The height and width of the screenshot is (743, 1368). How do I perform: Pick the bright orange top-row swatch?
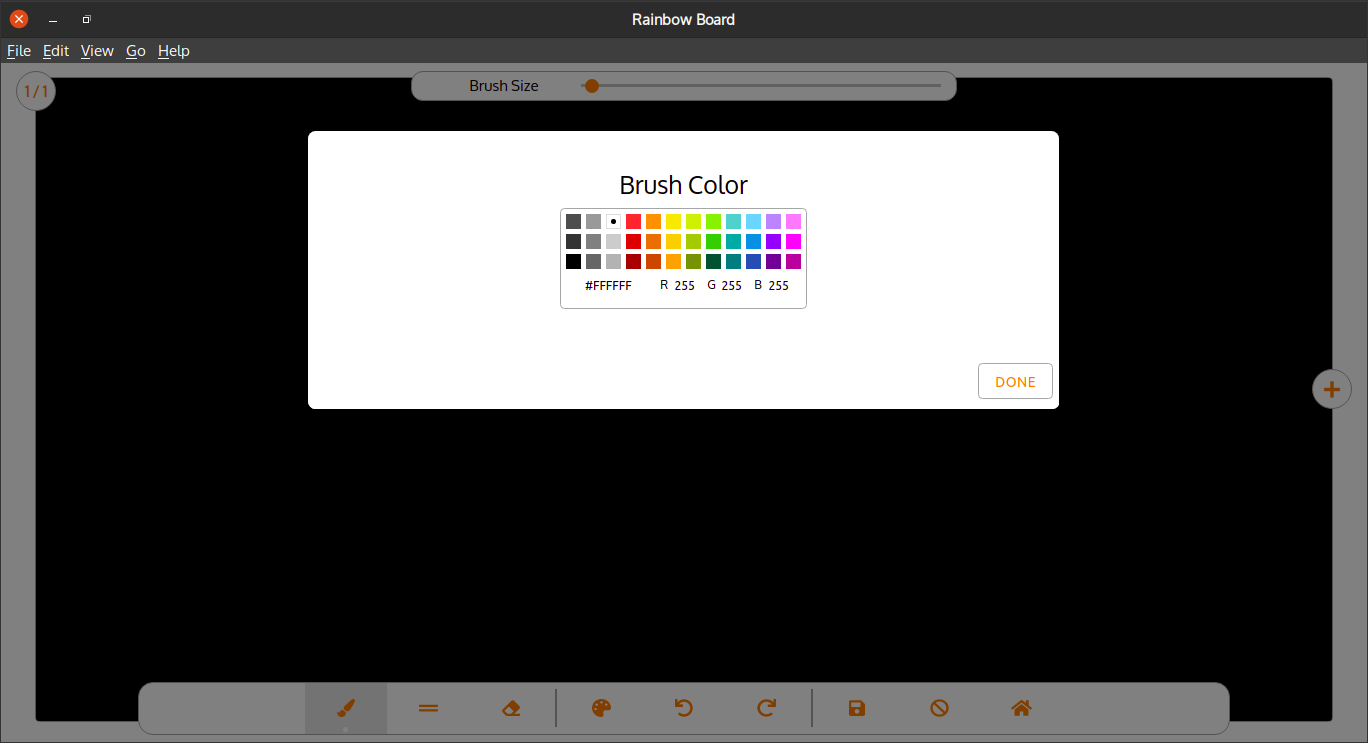653,221
